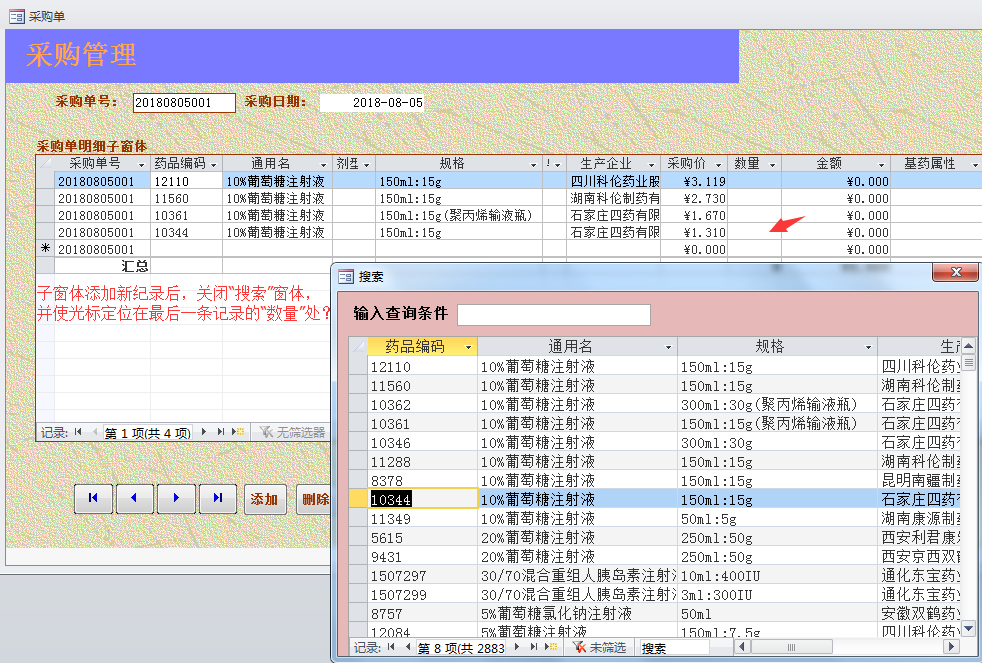Click the 采购价 cell ¥1.670 in the subform
The height and width of the screenshot is (663, 982).
pos(694,215)
